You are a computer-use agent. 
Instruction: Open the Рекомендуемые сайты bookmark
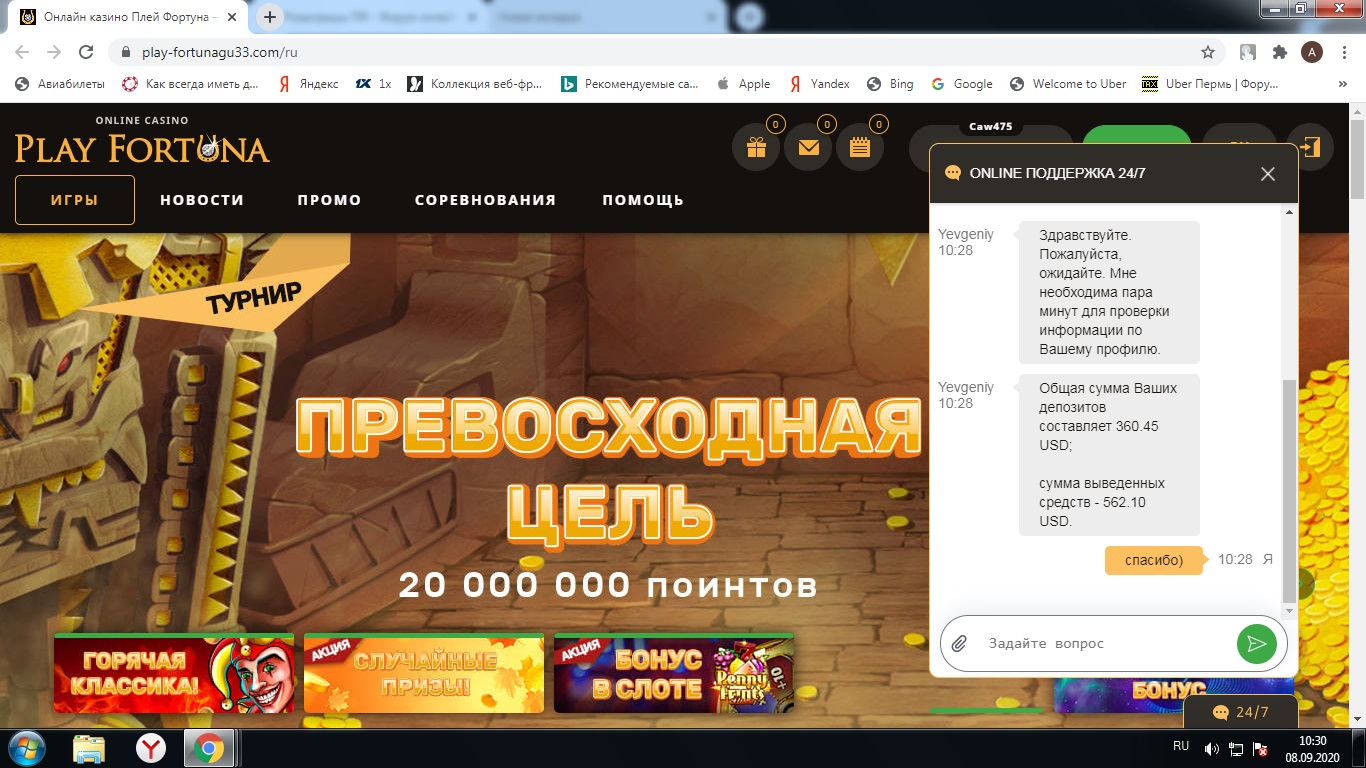click(x=630, y=84)
